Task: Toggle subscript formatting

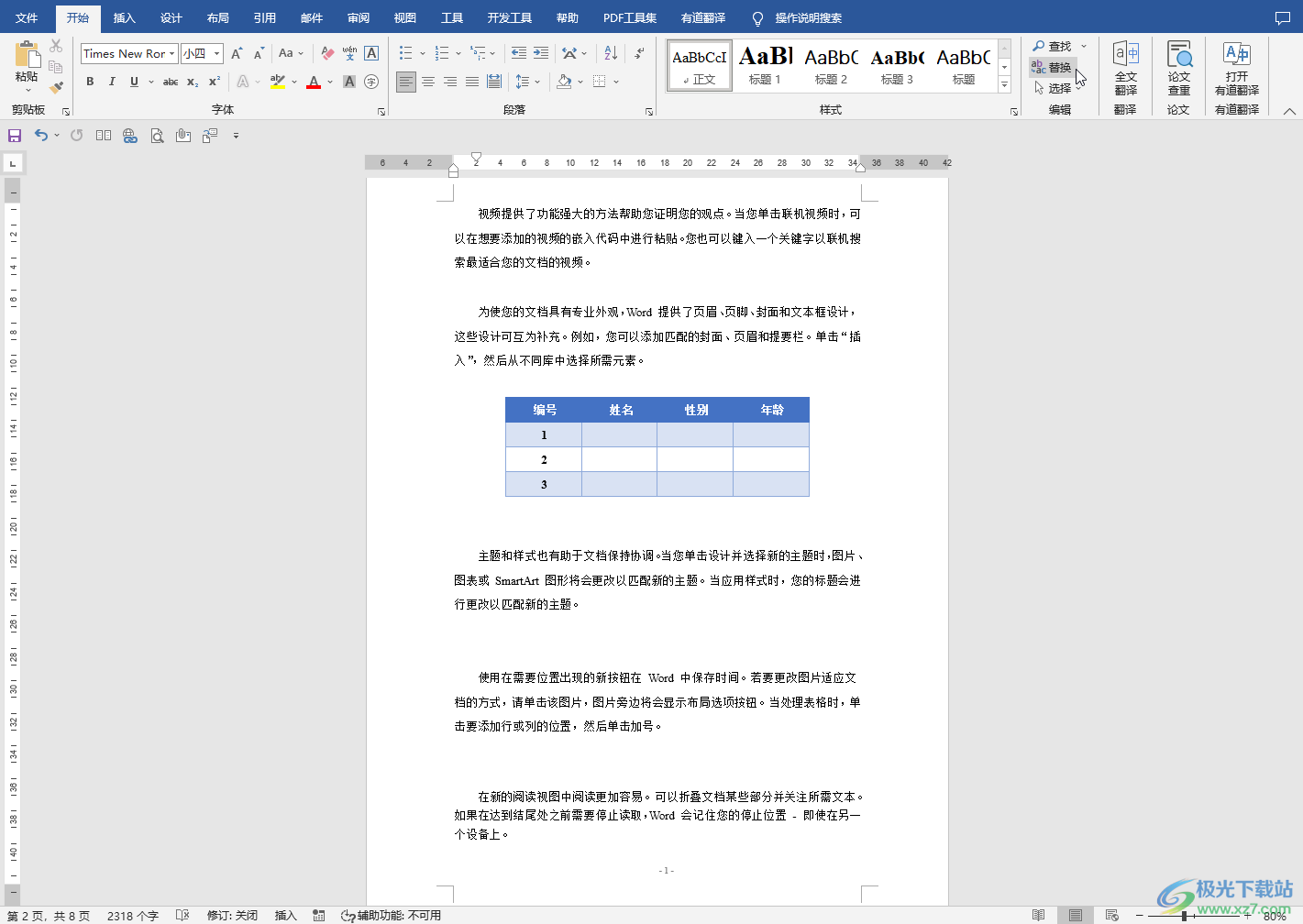Action: point(193,82)
